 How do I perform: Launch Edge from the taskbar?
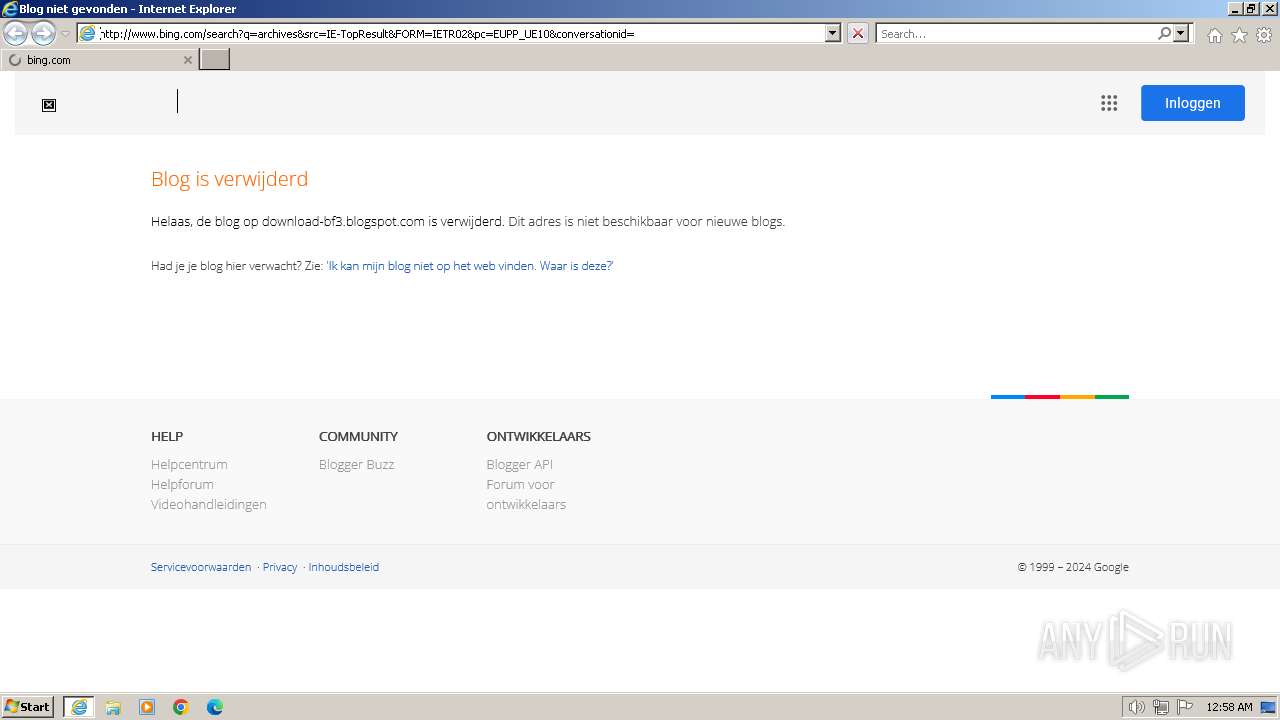click(215, 707)
